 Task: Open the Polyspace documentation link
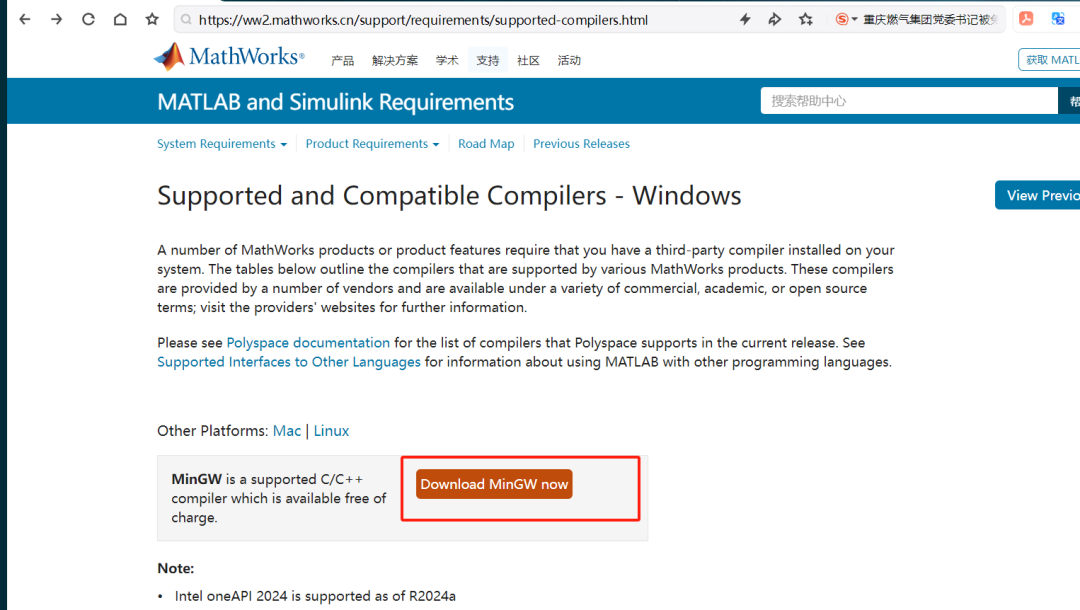point(308,343)
